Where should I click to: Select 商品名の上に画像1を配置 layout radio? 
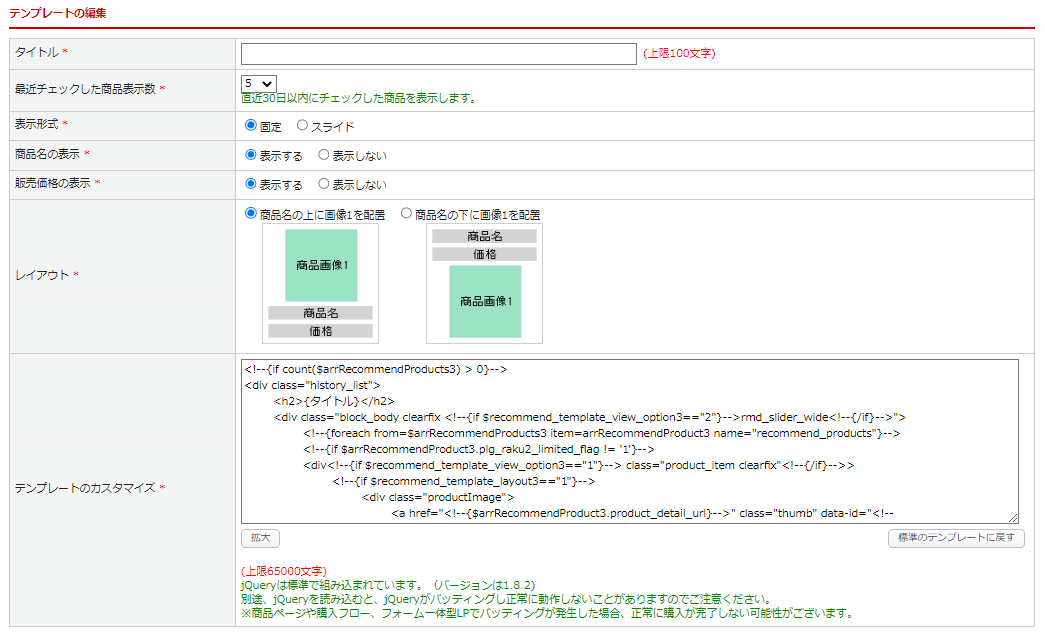click(251, 213)
